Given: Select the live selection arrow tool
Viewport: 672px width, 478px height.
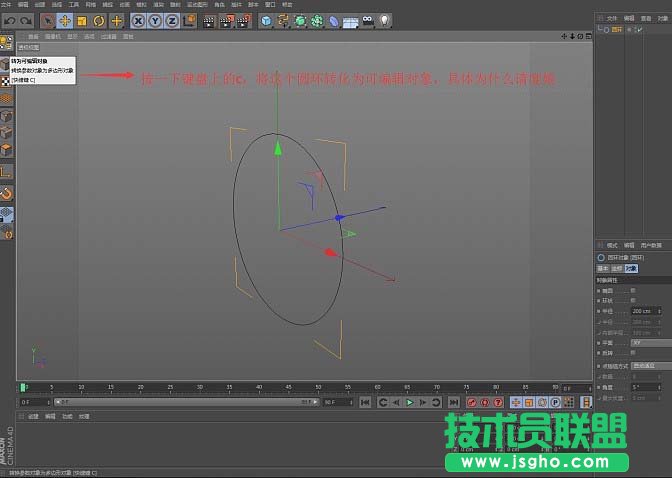Looking at the screenshot, I should click(48, 21).
